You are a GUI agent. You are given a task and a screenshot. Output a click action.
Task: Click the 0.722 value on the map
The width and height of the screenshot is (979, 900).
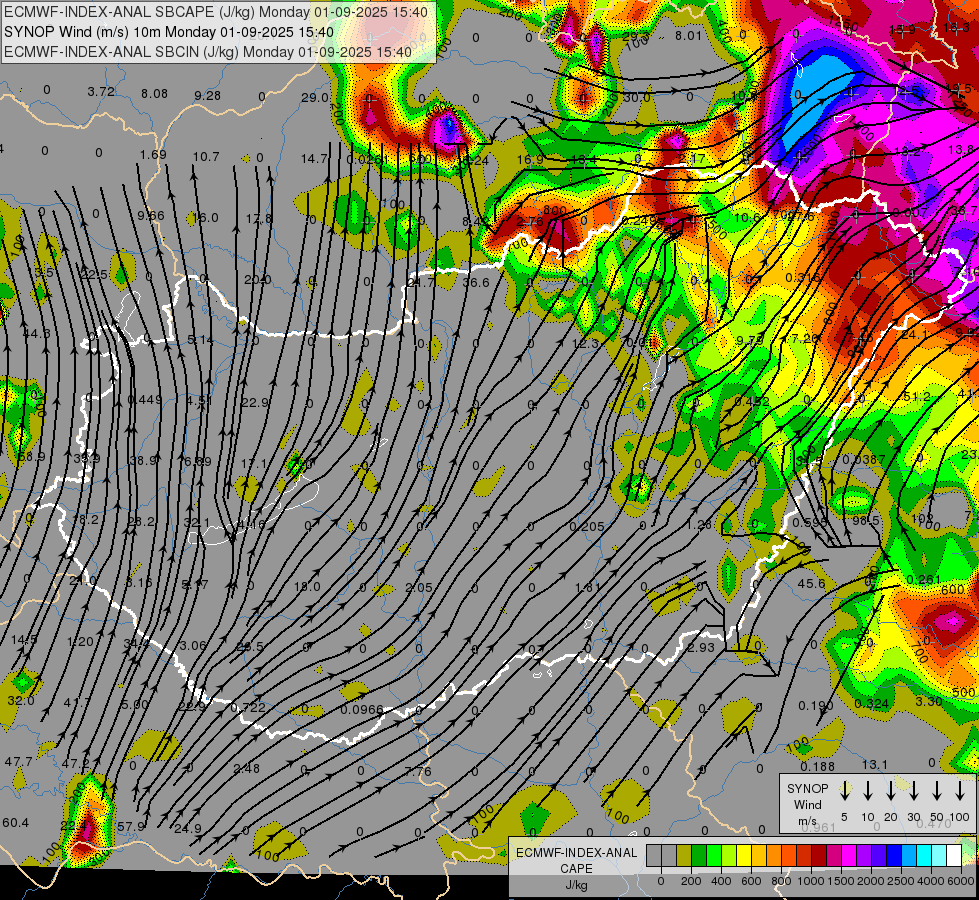(x=248, y=708)
